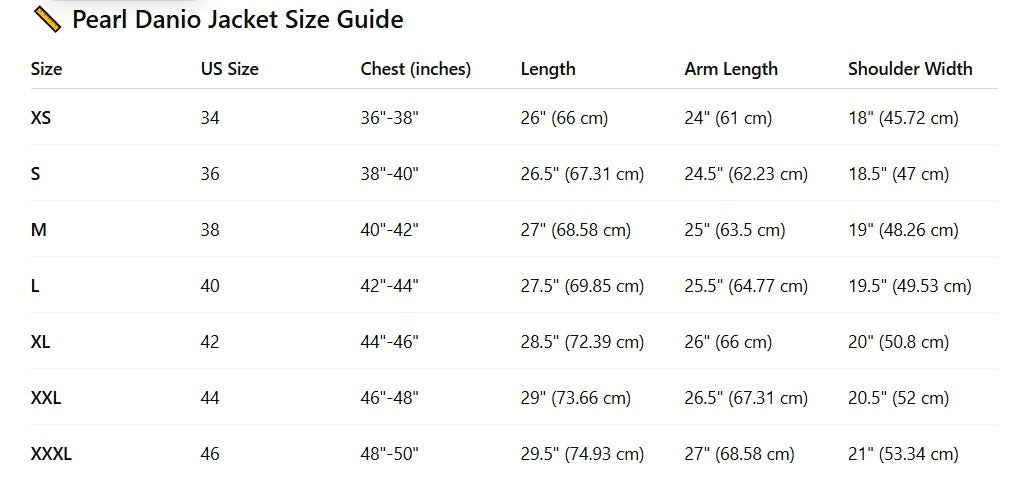The image size is (1012, 498).
Task: Select the XXL size row label
Action: pyautogui.click(x=46, y=398)
